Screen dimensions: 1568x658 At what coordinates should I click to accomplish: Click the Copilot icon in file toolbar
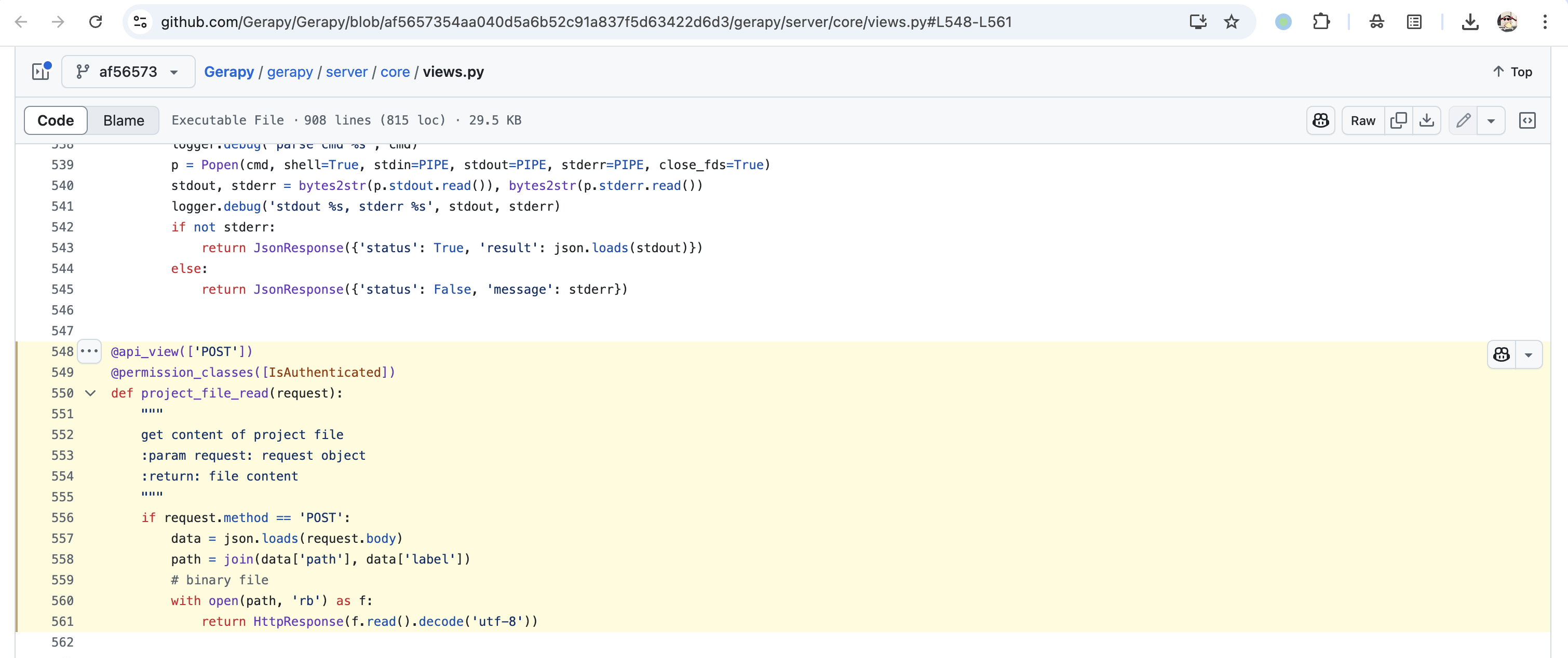[x=1320, y=120]
